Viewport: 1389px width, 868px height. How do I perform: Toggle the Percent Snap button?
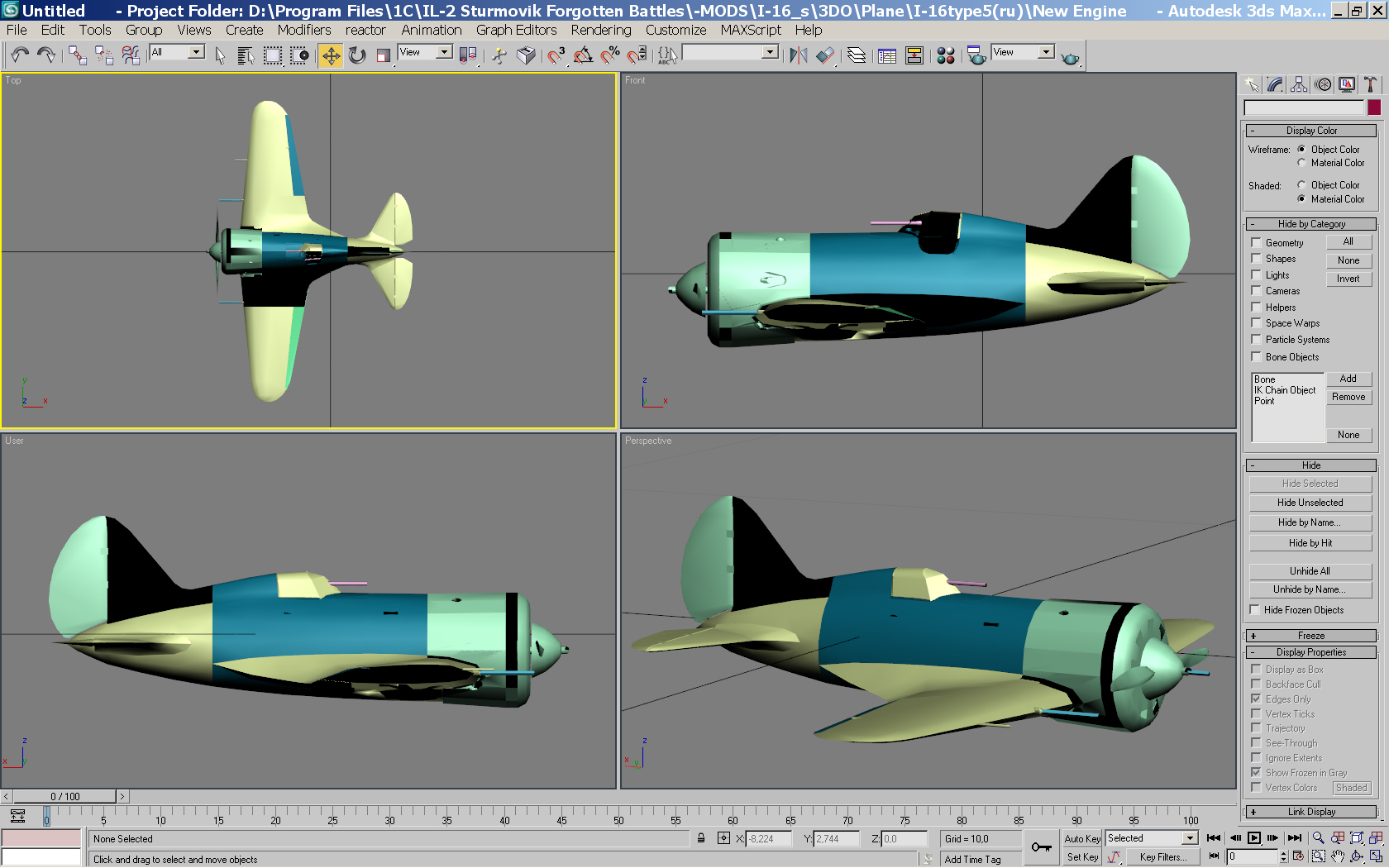(610, 55)
